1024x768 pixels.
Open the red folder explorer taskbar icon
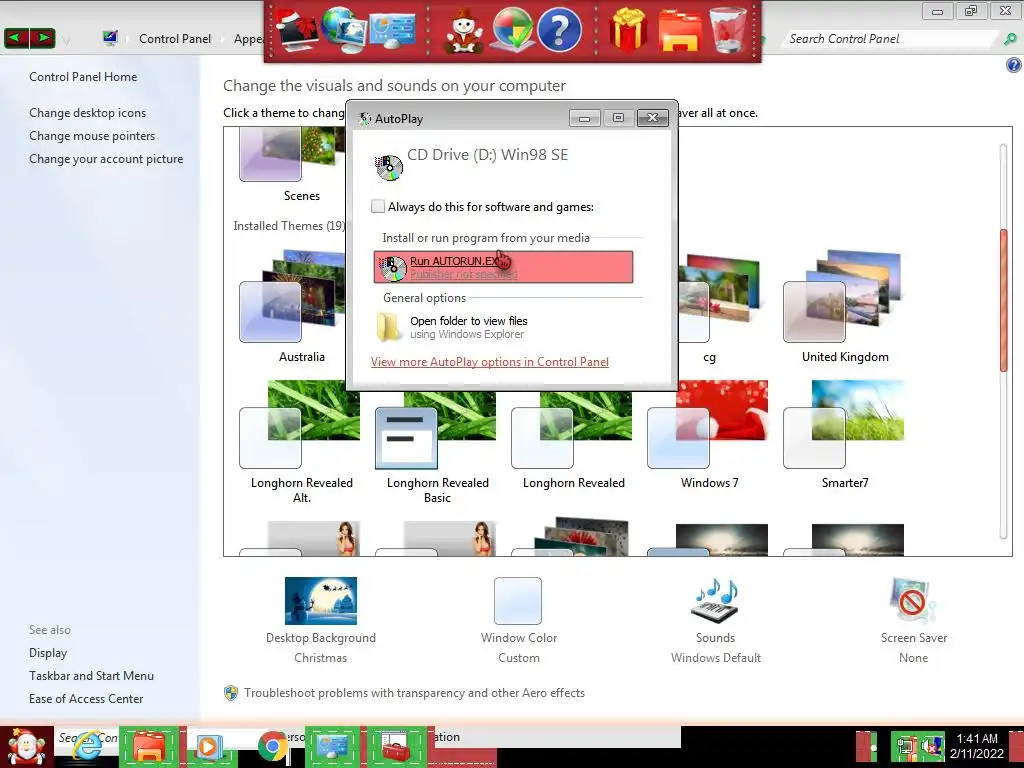pyautogui.click(x=148, y=747)
